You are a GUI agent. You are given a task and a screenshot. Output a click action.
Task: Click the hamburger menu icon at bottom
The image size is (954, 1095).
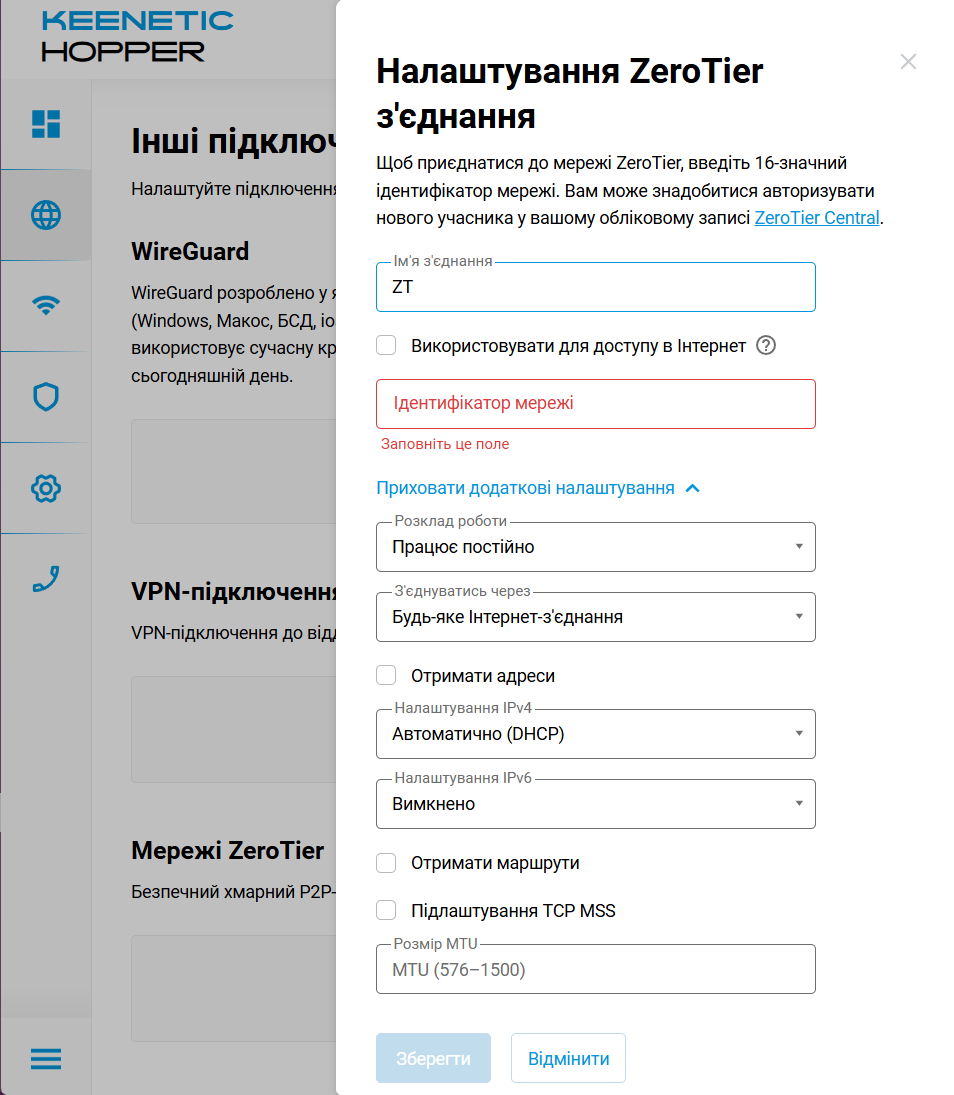click(x=46, y=1058)
